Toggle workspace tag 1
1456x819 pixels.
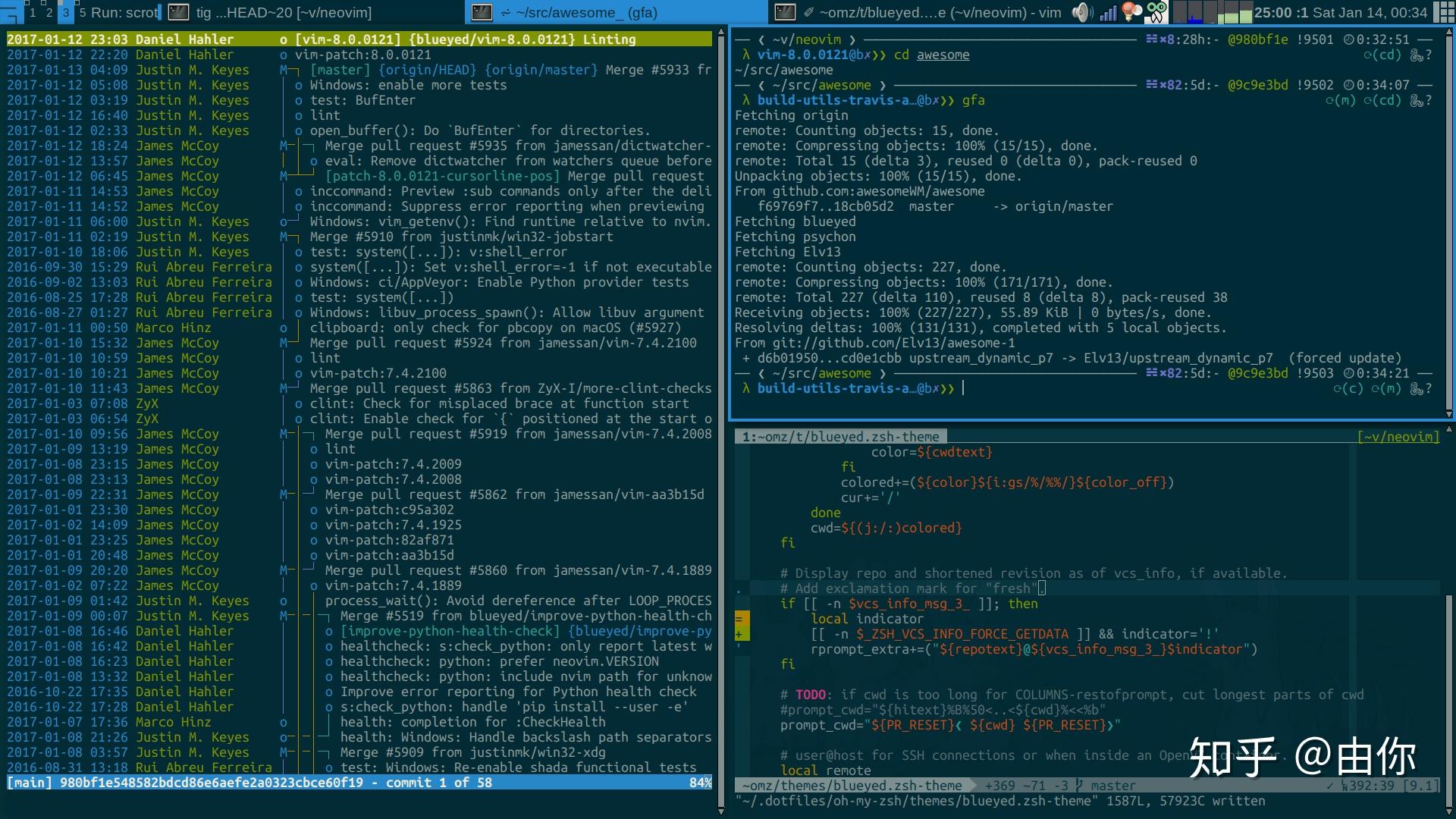[x=33, y=12]
